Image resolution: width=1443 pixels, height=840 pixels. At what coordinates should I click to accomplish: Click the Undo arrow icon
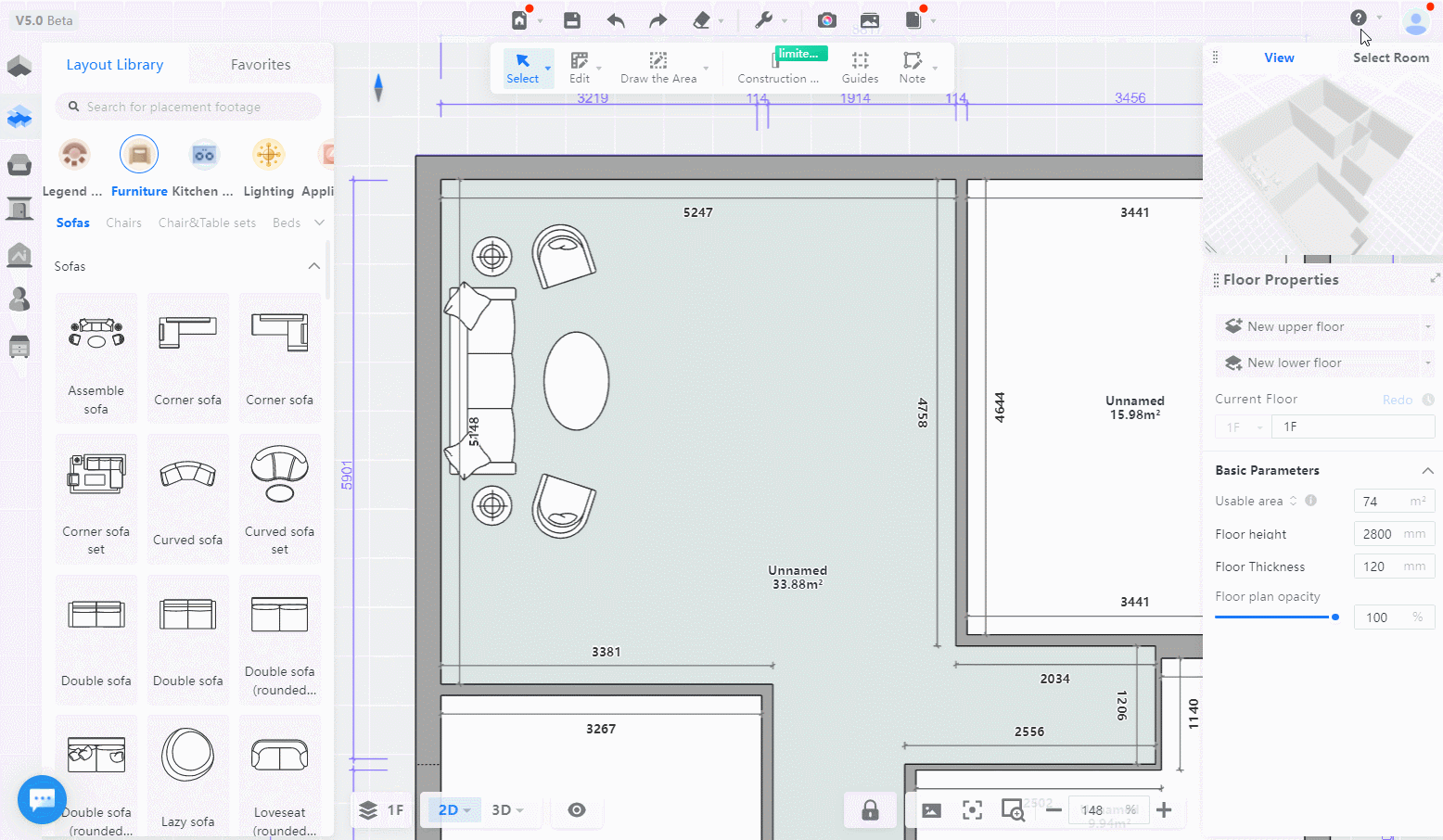coord(616,20)
